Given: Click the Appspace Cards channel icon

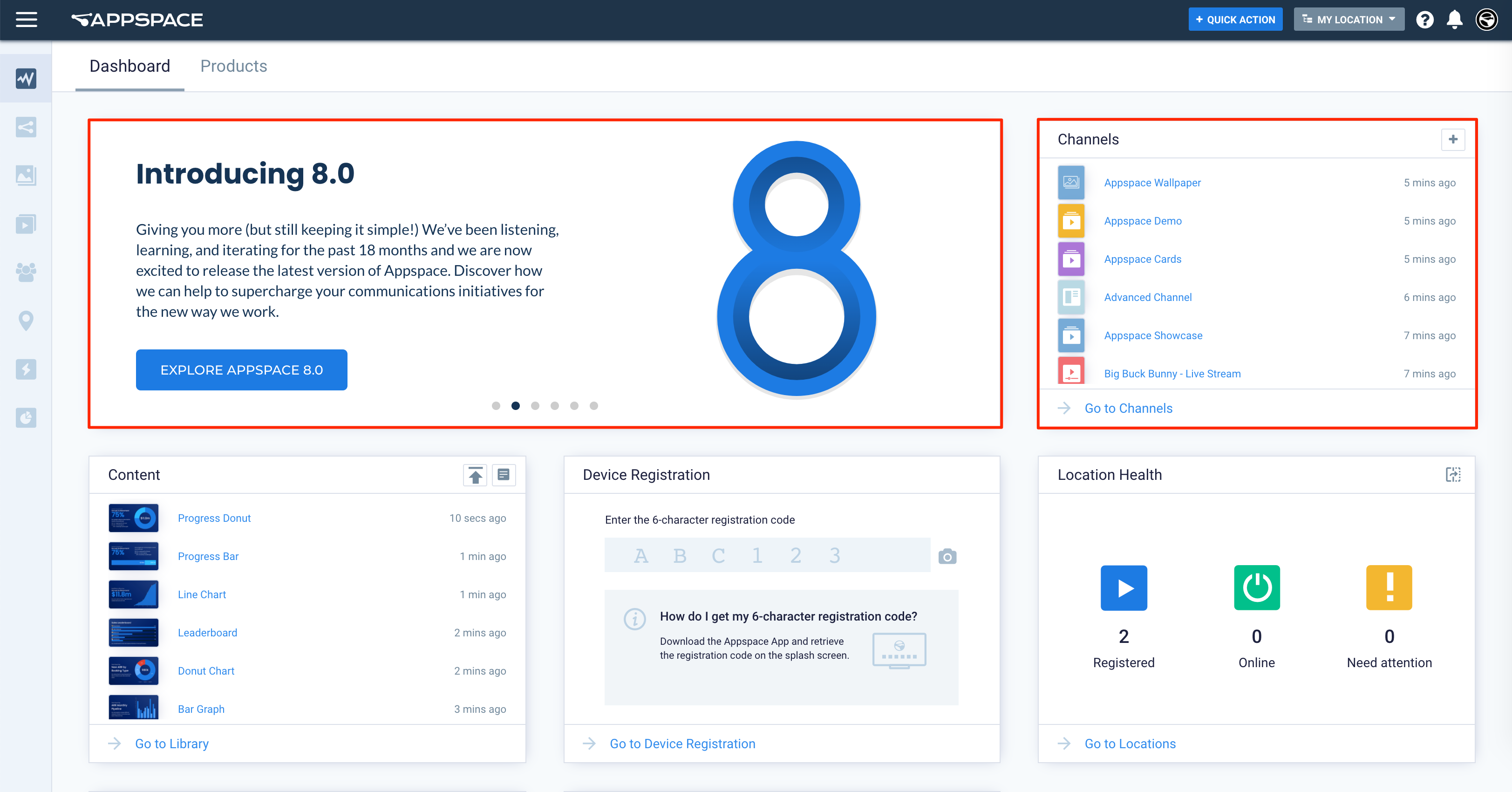Looking at the screenshot, I should 1070,259.
